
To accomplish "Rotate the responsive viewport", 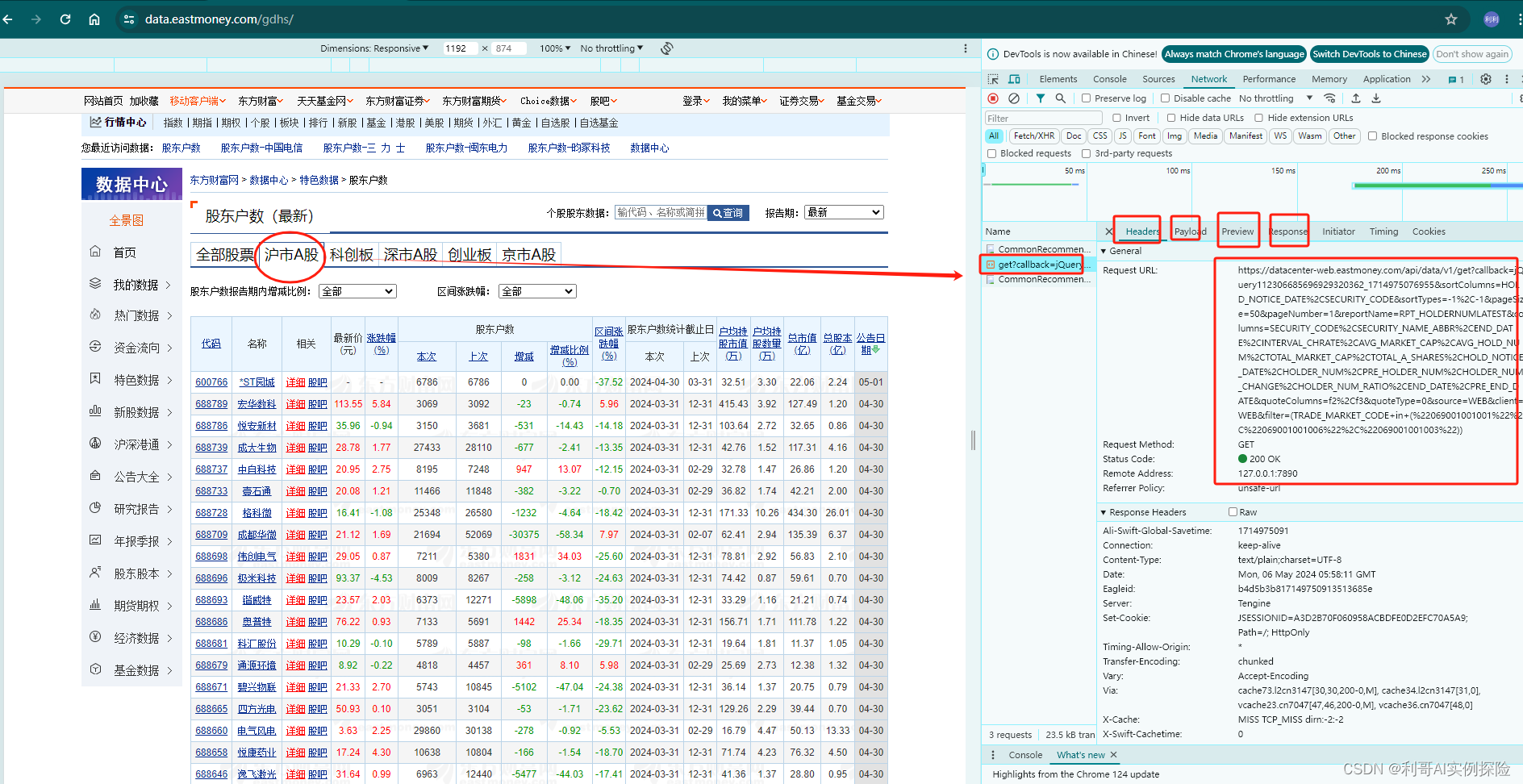I will pos(666,48).
